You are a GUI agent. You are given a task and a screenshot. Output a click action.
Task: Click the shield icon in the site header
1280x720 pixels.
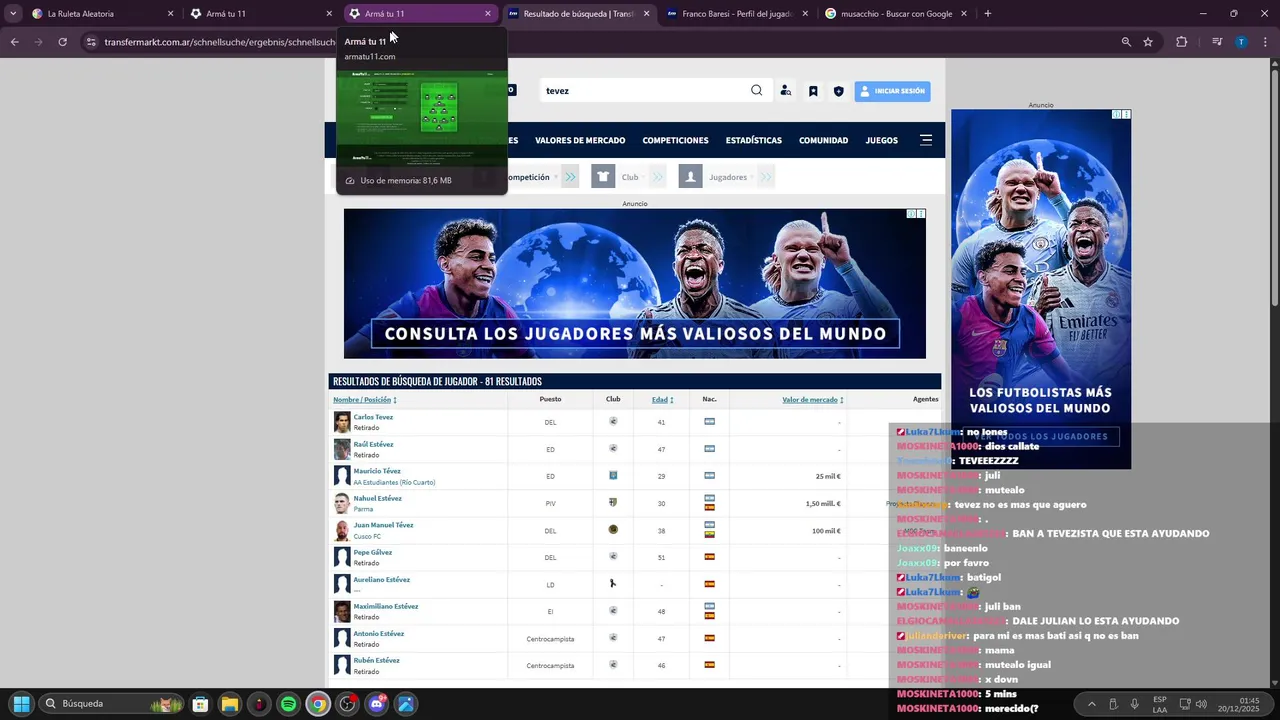tap(838, 91)
